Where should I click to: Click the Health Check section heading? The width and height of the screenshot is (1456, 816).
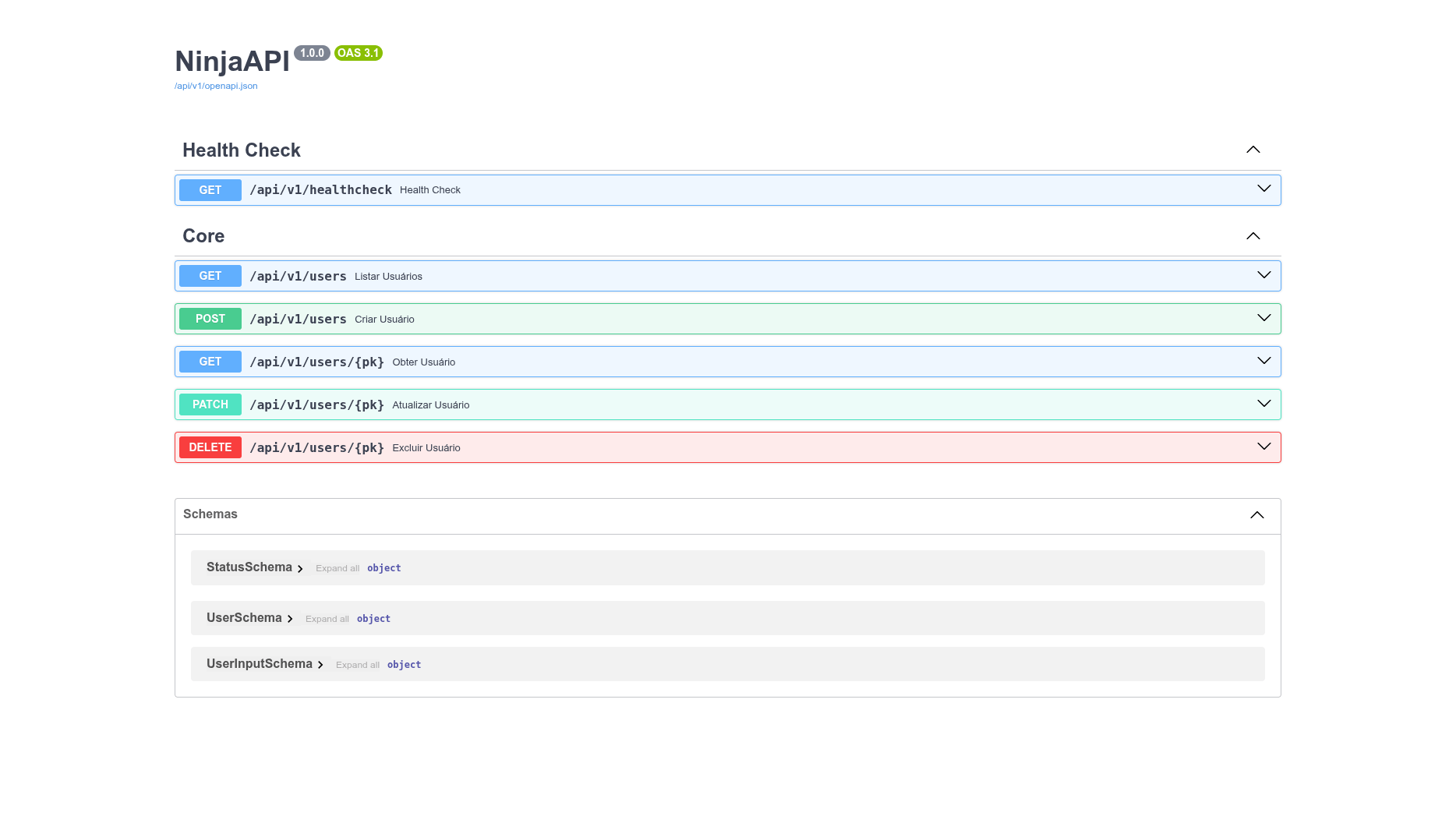[242, 150]
